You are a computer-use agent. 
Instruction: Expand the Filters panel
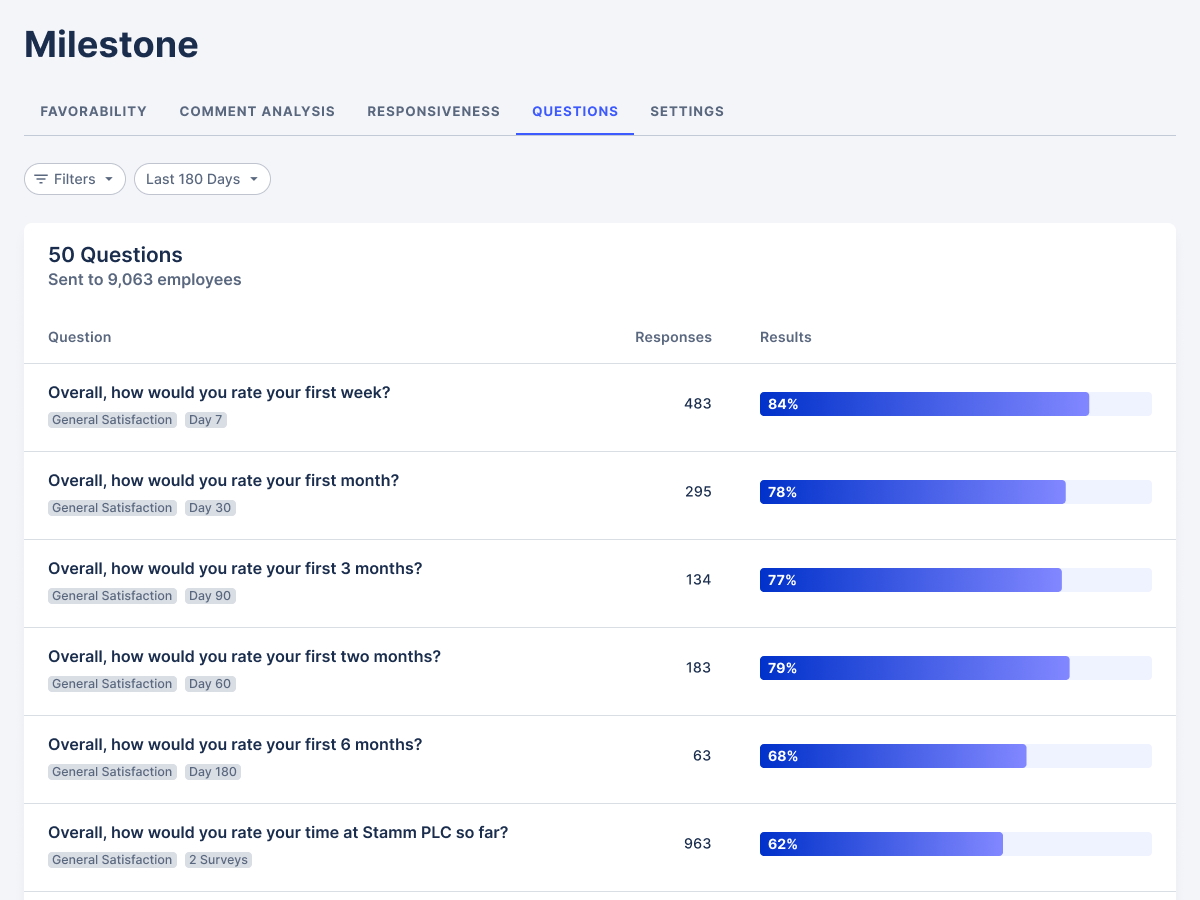coord(74,178)
